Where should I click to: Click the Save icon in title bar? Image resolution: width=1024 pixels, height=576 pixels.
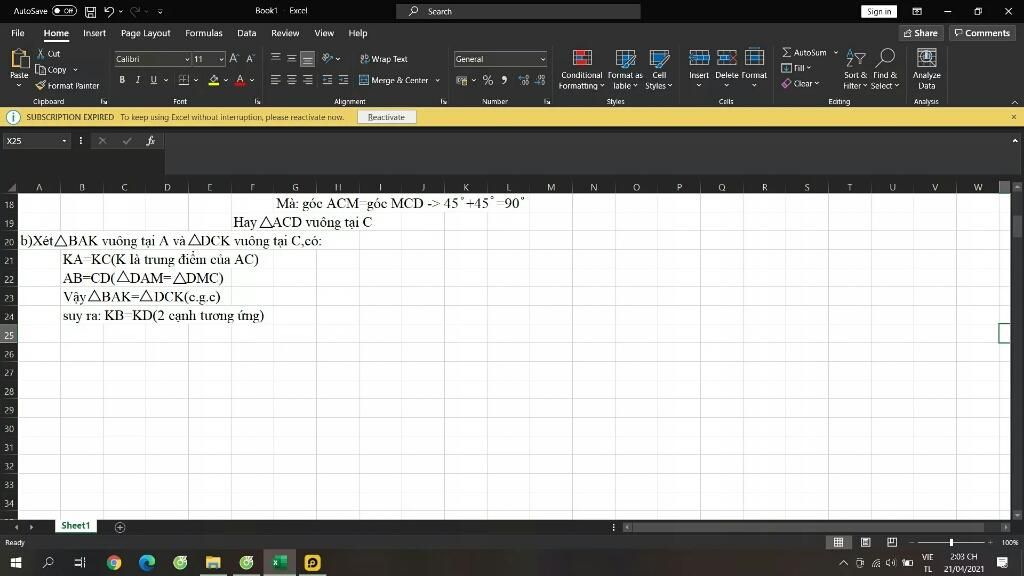(x=91, y=11)
